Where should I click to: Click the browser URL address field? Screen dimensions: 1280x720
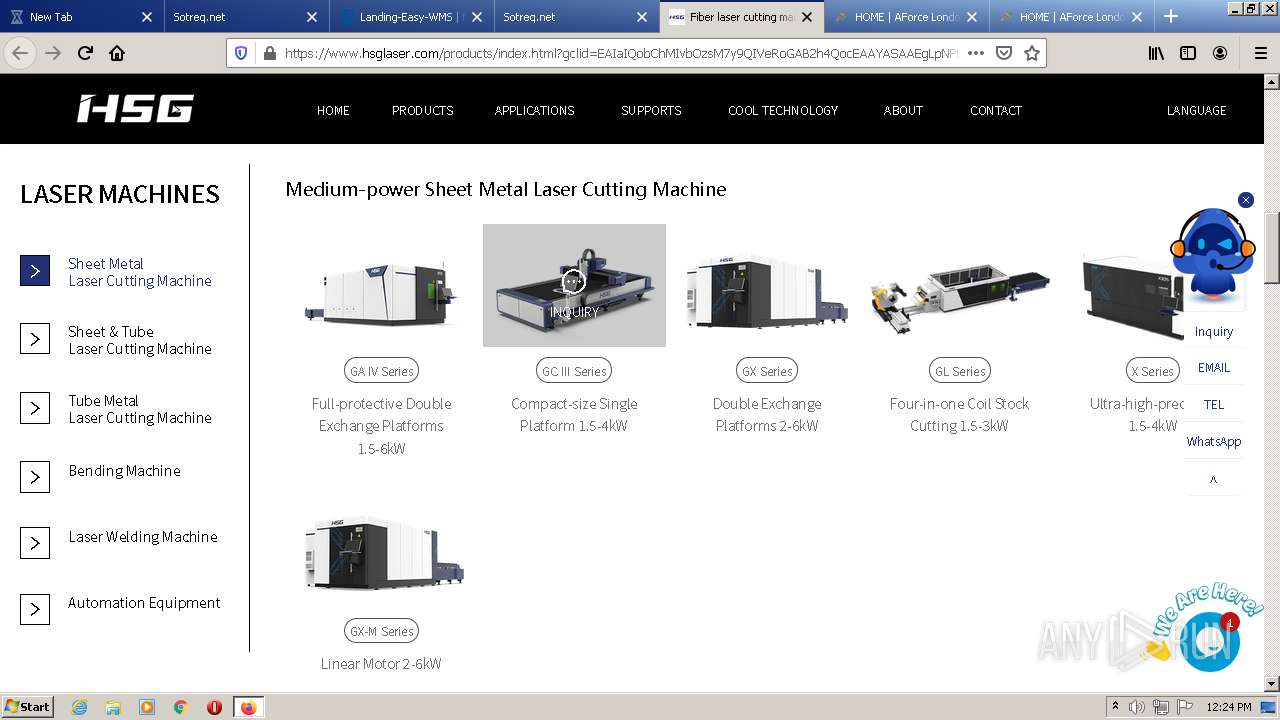620,53
